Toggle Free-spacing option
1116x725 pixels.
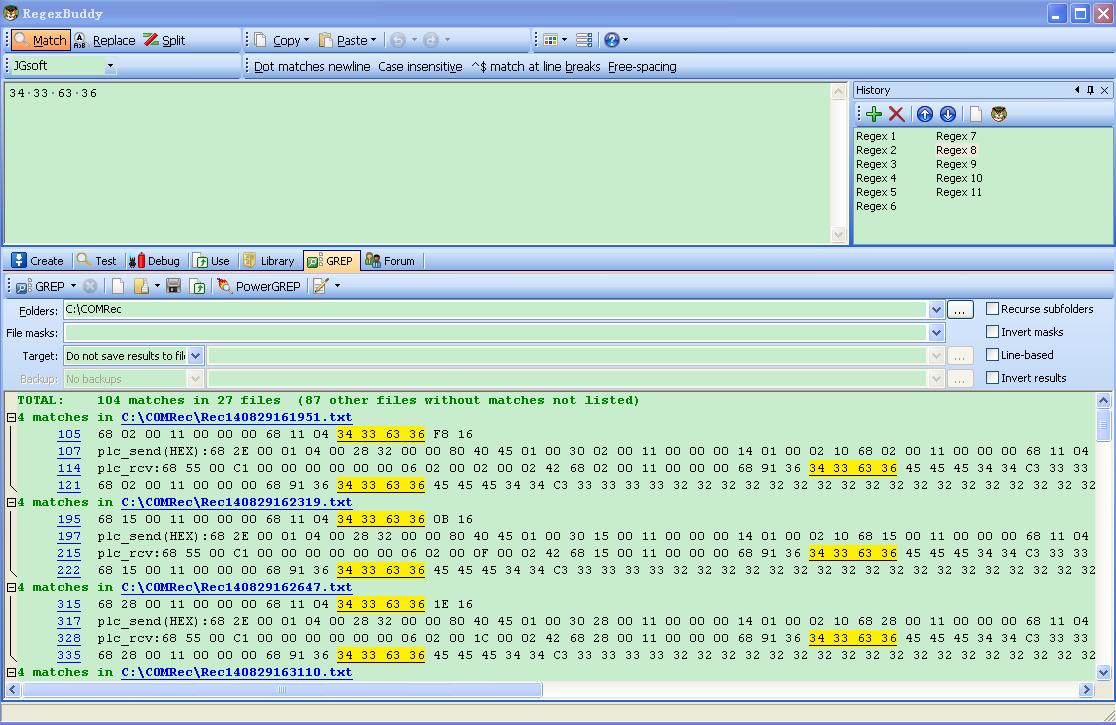pyautogui.click(x=642, y=66)
